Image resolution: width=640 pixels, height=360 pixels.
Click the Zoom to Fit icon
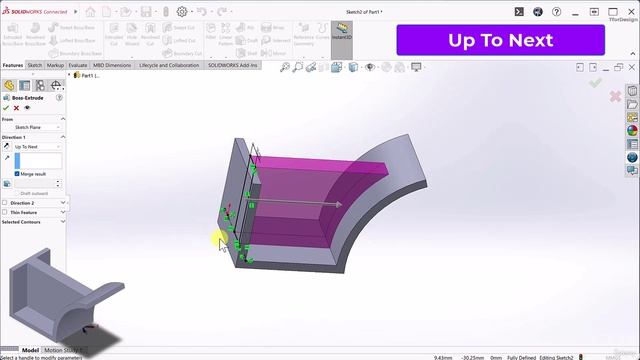(284, 67)
